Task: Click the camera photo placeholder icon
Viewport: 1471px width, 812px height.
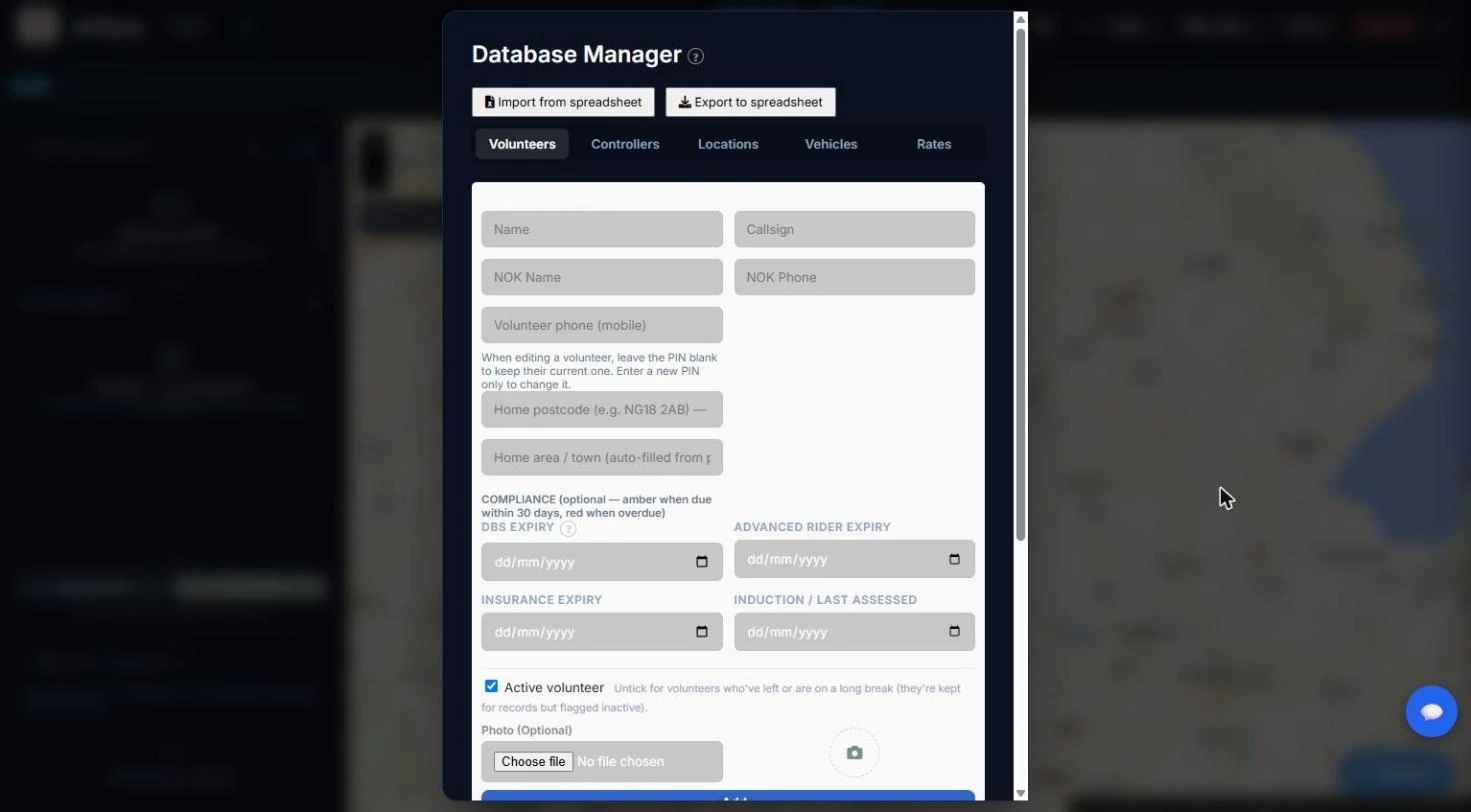Action: pos(854,753)
